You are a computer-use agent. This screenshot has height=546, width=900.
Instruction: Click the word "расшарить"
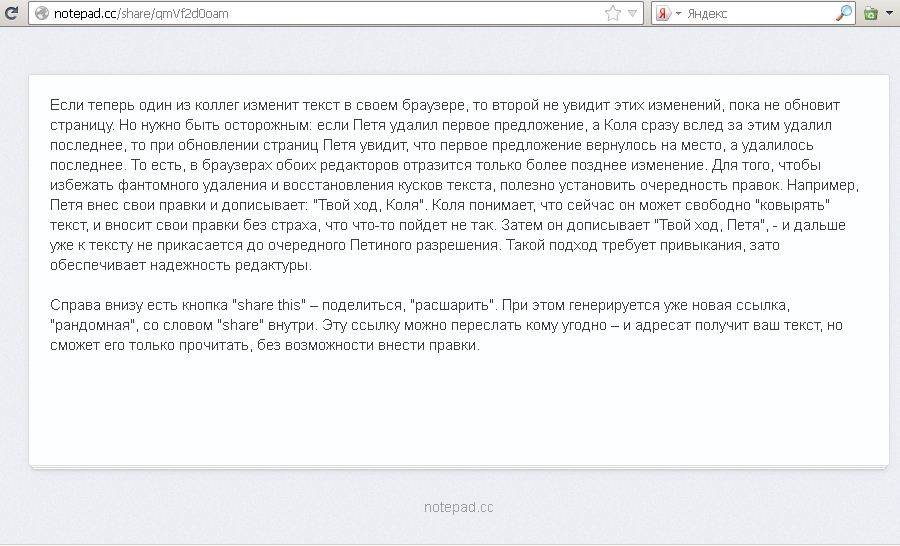click(x=453, y=305)
